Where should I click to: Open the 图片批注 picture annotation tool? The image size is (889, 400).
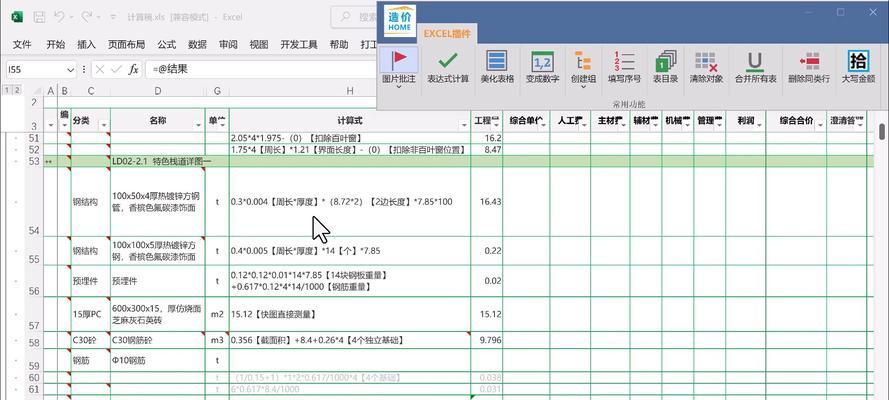coord(399,67)
